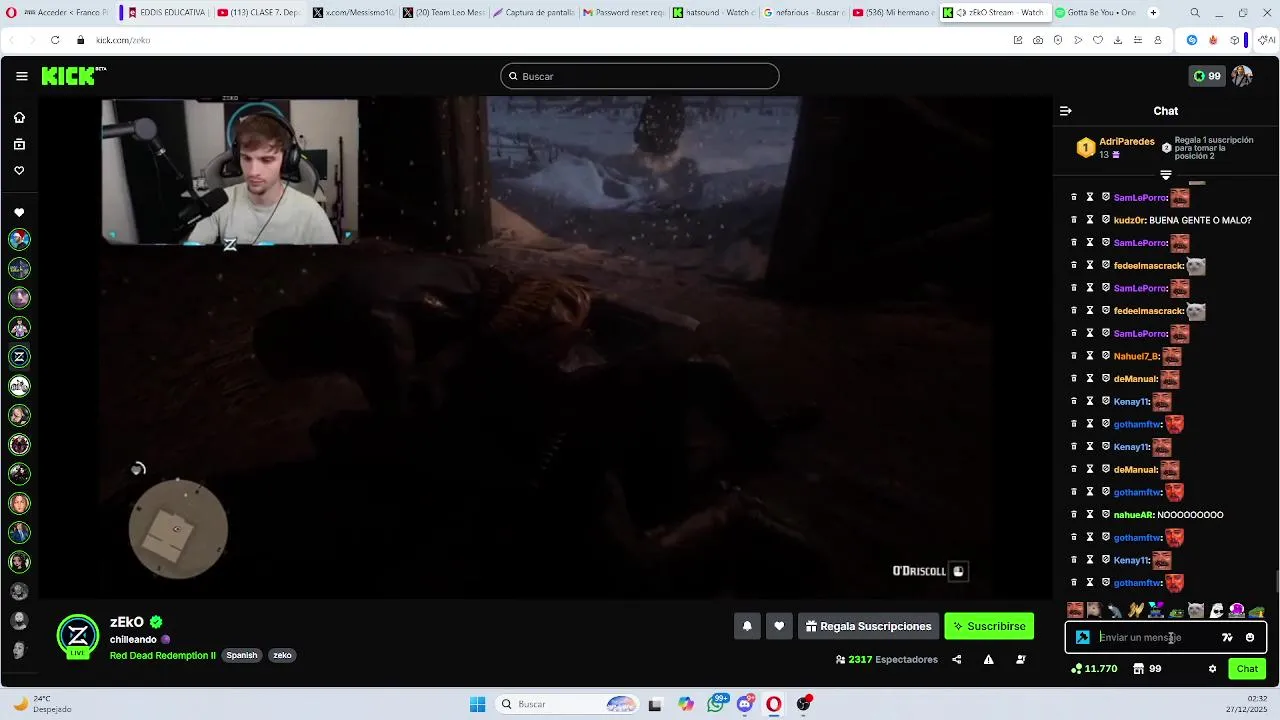Open chat settings gear icon
1280x720 pixels.
tap(1212, 669)
